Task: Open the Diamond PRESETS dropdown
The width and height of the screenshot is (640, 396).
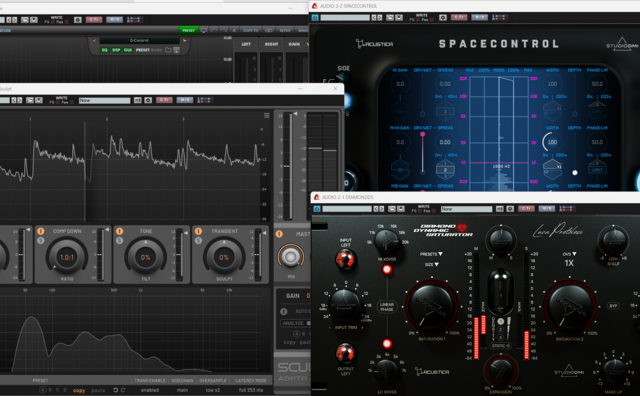Action: pyautogui.click(x=431, y=254)
